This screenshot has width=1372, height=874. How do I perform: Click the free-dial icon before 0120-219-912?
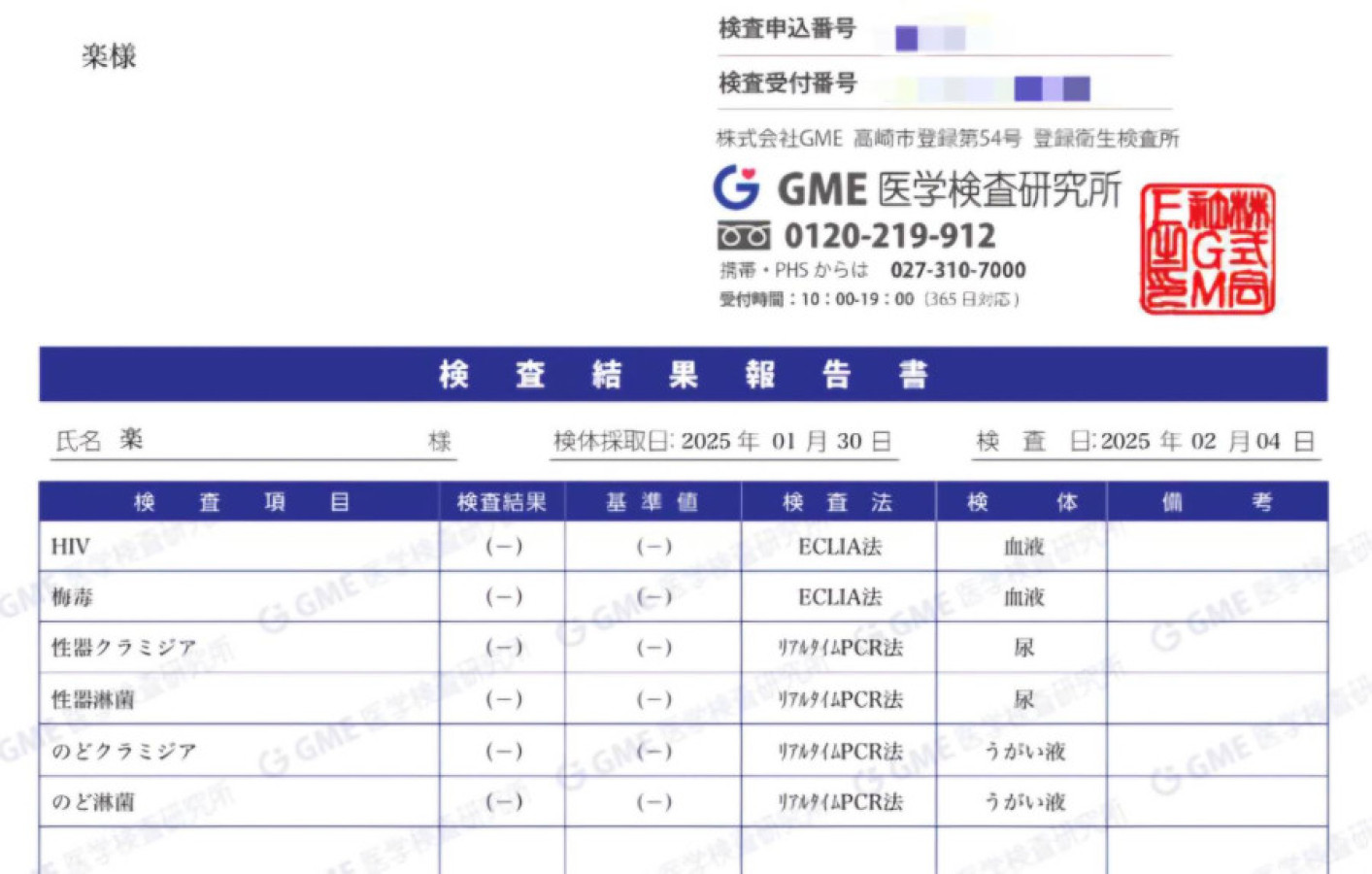tap(744, 236)
